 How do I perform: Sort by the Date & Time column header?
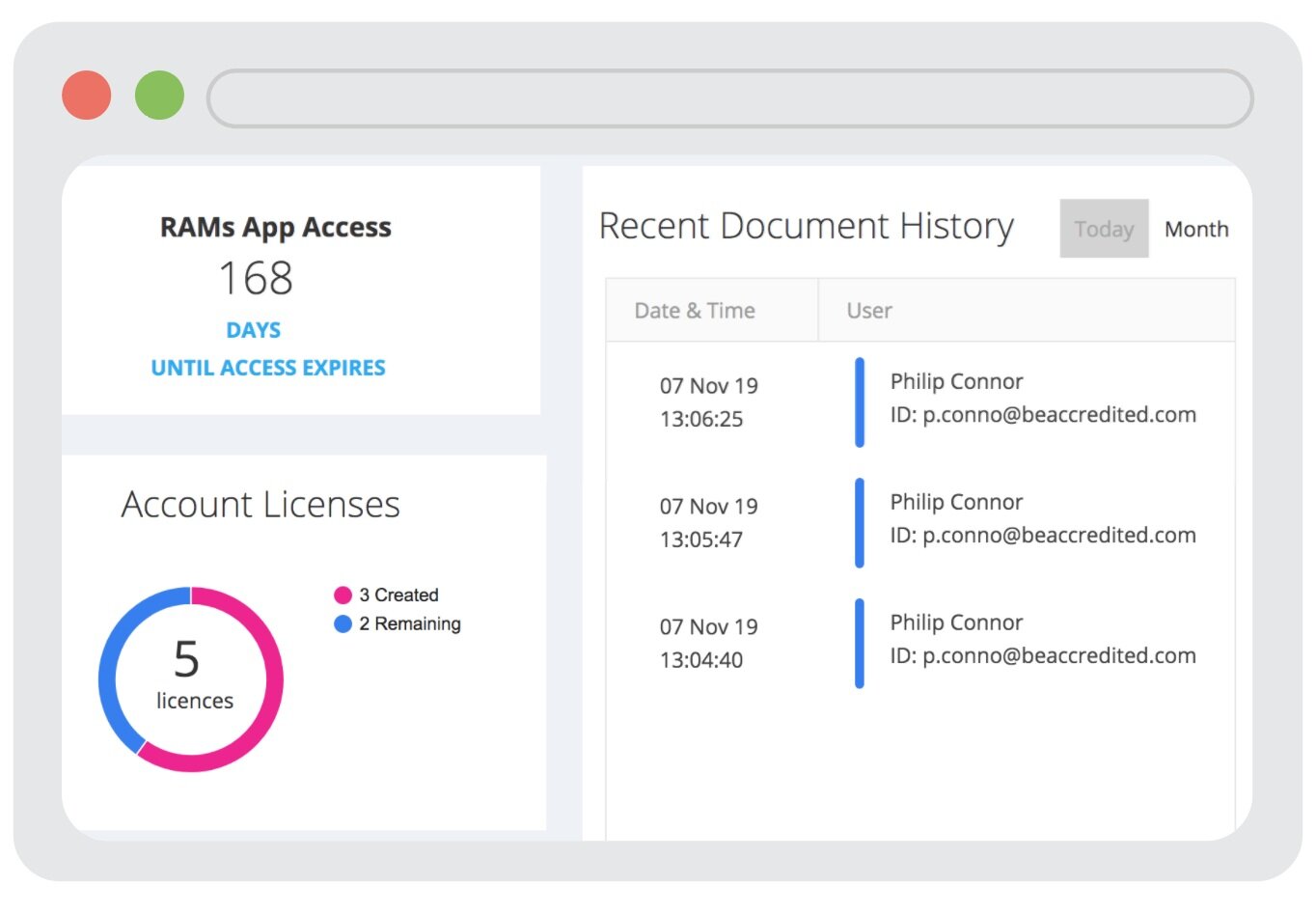[712, 311]
